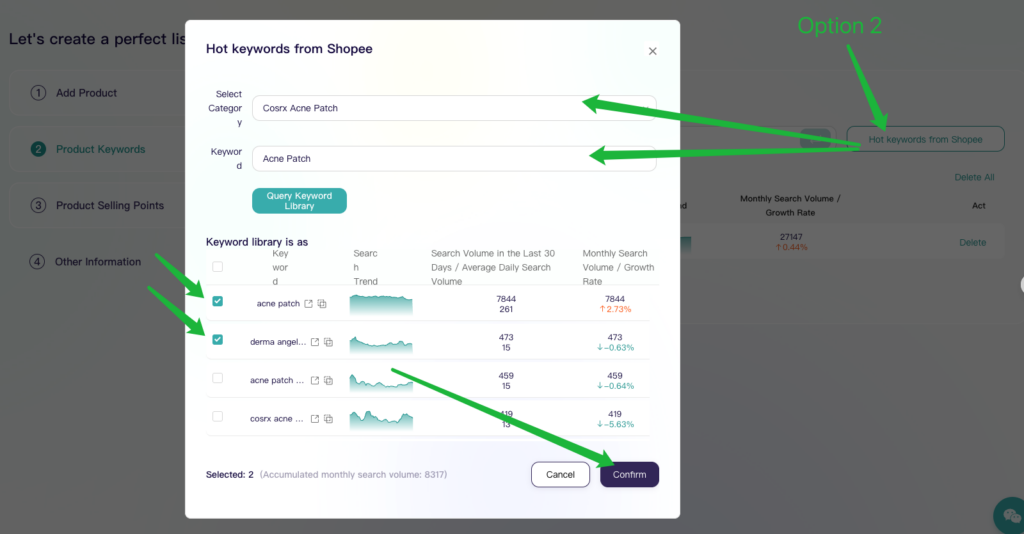View the acne patch search trend chart
Screen dimensions: 1024x534
pyautogui.click(x=381, y=304)
